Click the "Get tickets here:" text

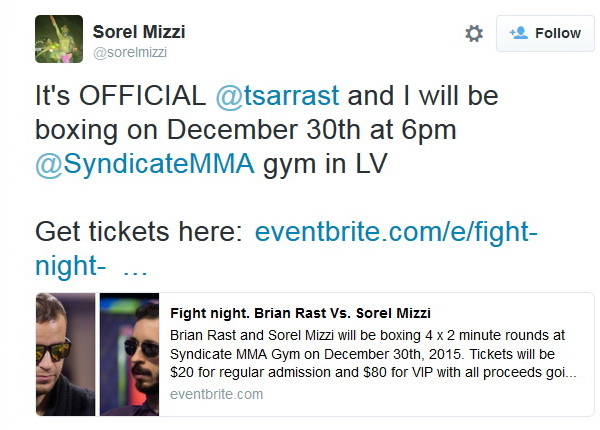[139, 232]
